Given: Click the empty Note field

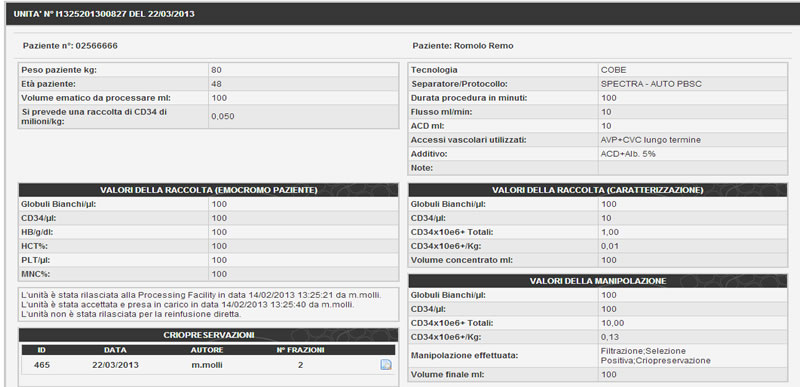Looking at the screenshot, I should point(693,168).
